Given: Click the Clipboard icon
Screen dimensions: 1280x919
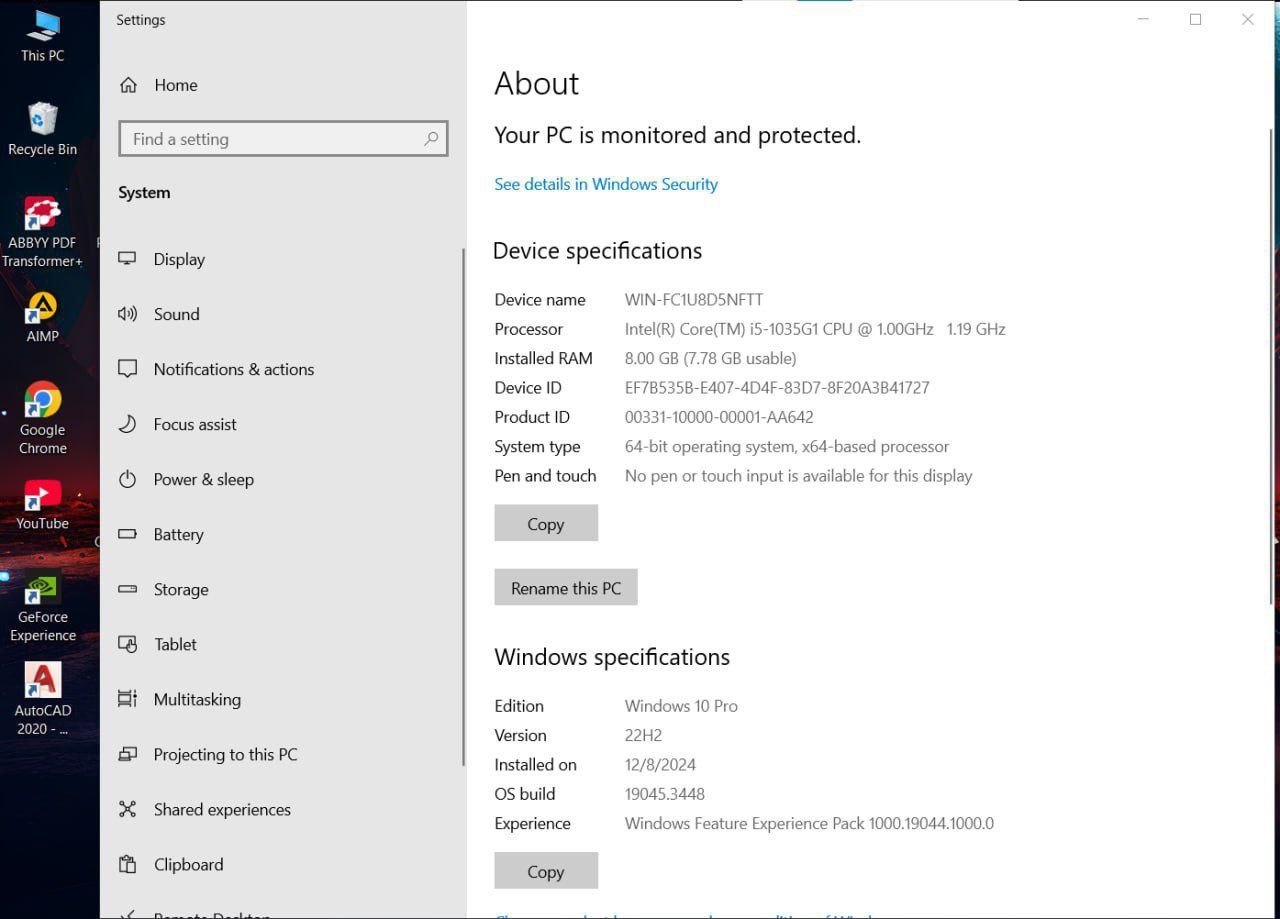Looking at the screenshot, I should point(127,864).
